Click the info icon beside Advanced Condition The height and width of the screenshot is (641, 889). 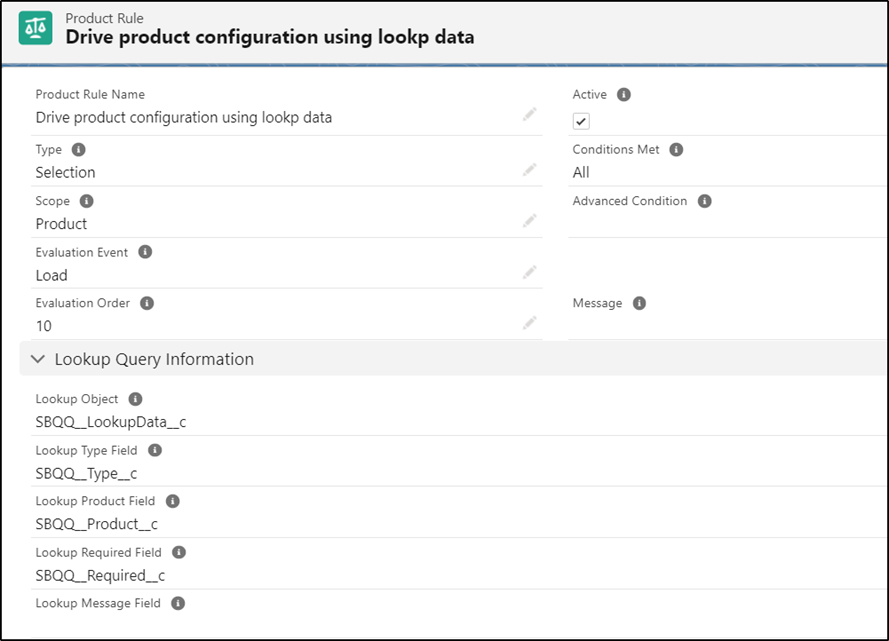(706, 200)
